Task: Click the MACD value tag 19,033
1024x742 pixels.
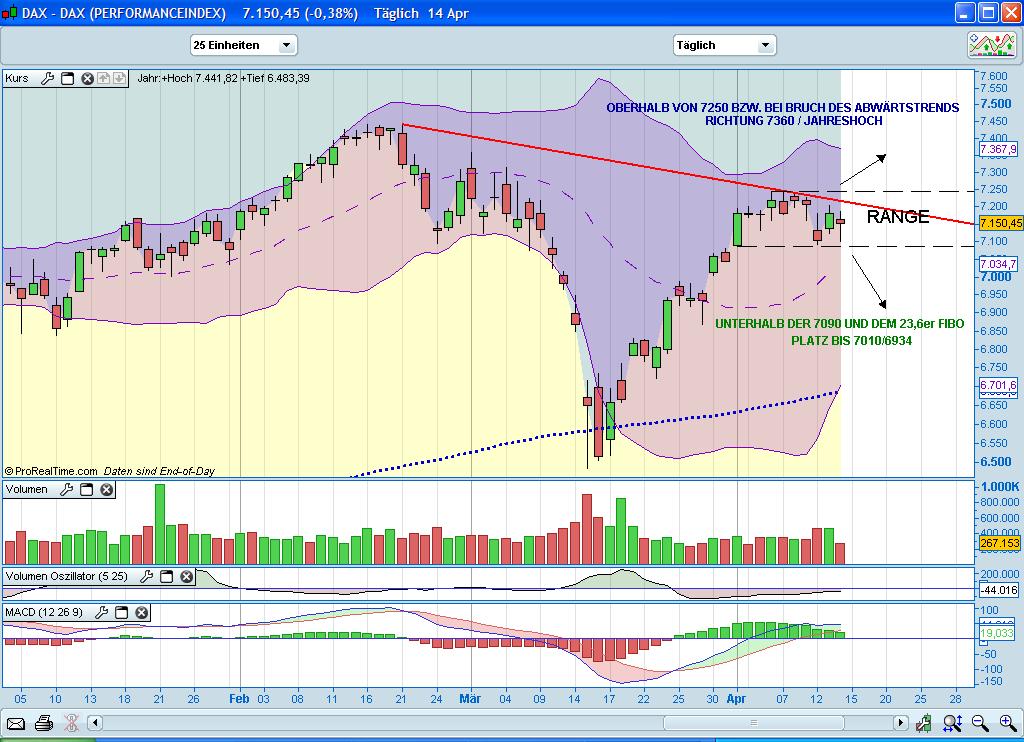Action: [x=997, y=633]
